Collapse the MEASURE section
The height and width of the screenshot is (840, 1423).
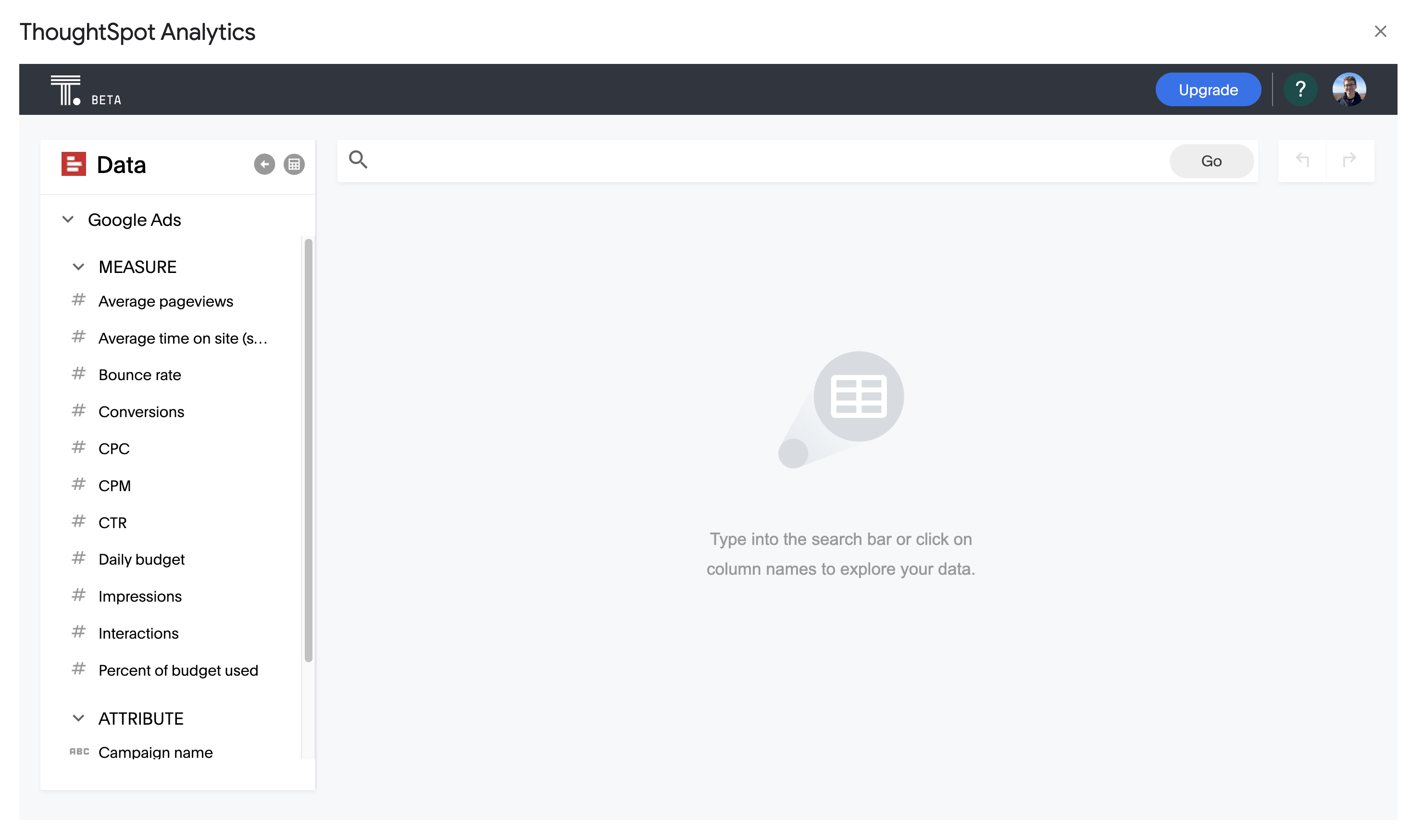pyautogui.click(x=79, y=267)
